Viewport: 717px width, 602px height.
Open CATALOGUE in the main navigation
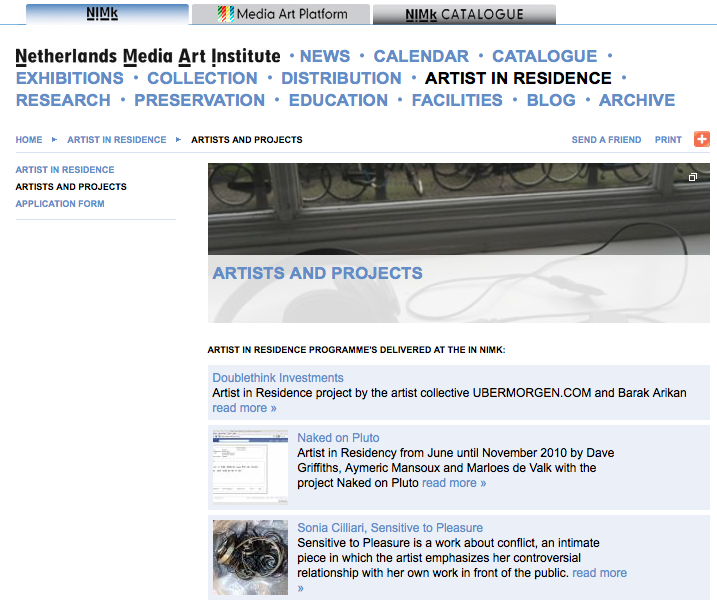click(544, 56)
